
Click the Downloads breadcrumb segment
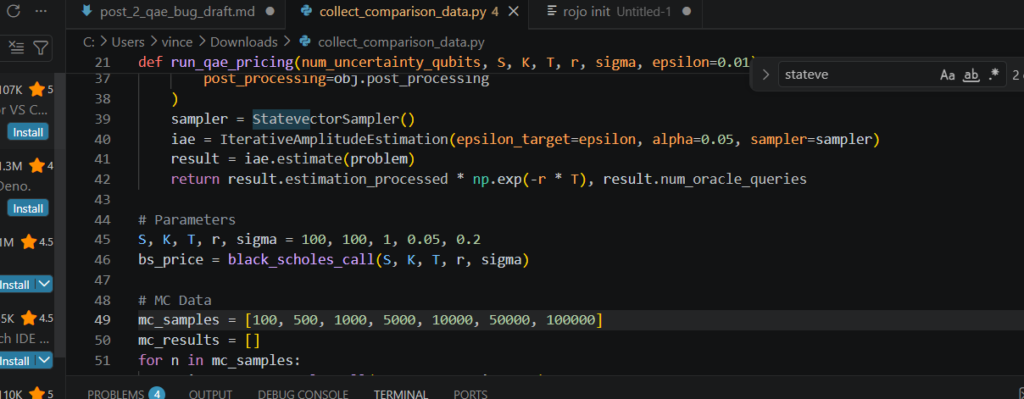click(x=244, y=42)
